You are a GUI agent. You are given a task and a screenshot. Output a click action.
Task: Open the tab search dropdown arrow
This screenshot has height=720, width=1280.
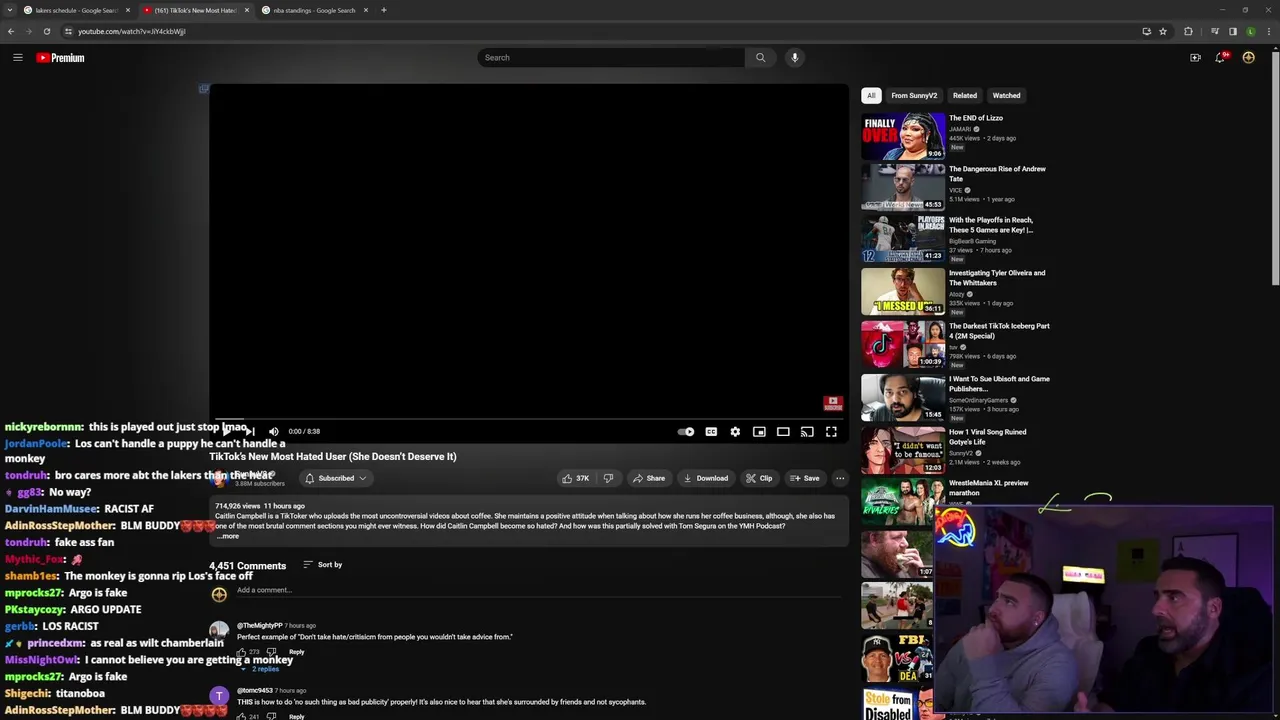pyautogui.click(x=9, y=10)
